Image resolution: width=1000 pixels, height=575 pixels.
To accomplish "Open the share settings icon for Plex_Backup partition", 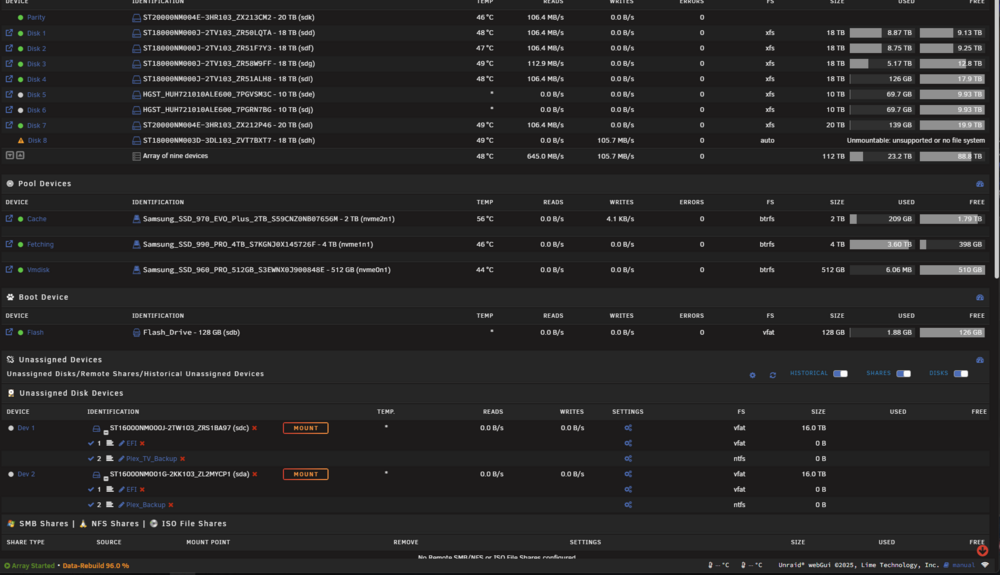I will pos(628,505).
